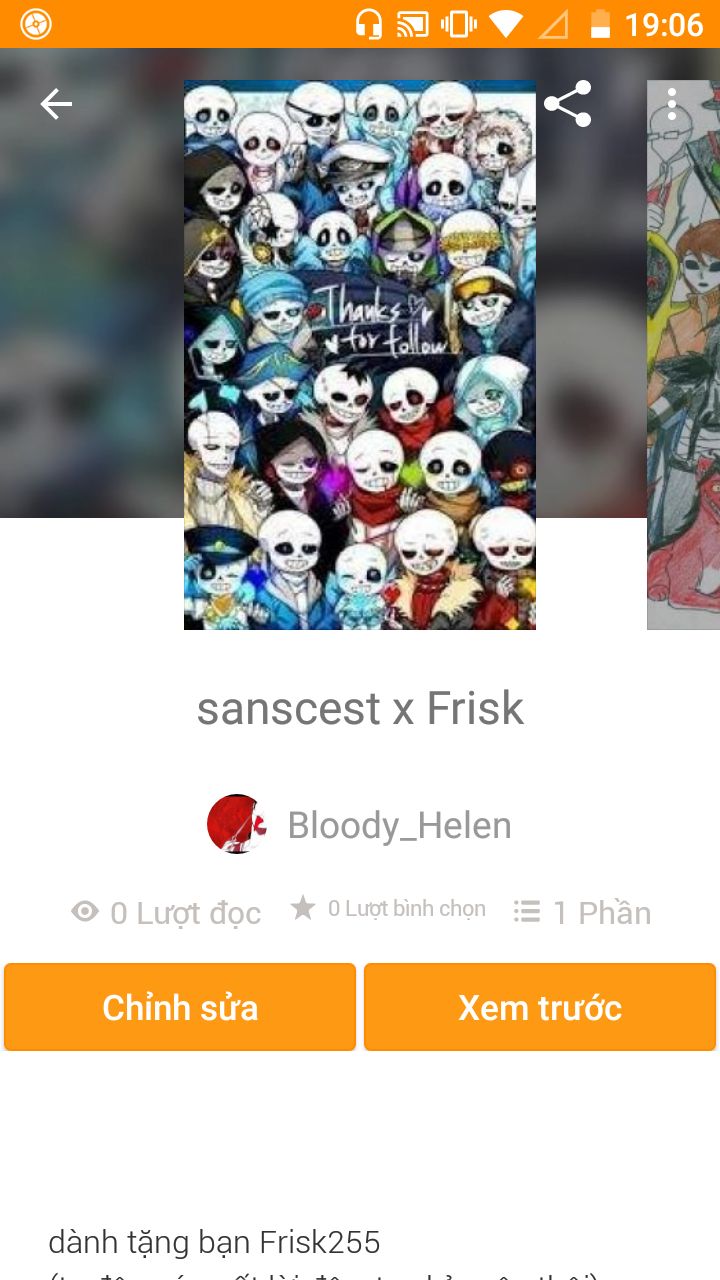The width and height of the screenshot is (720, 1280).
Task: Tap the Bloody_Helen profile avatar
Action: (x=236, y=824)
